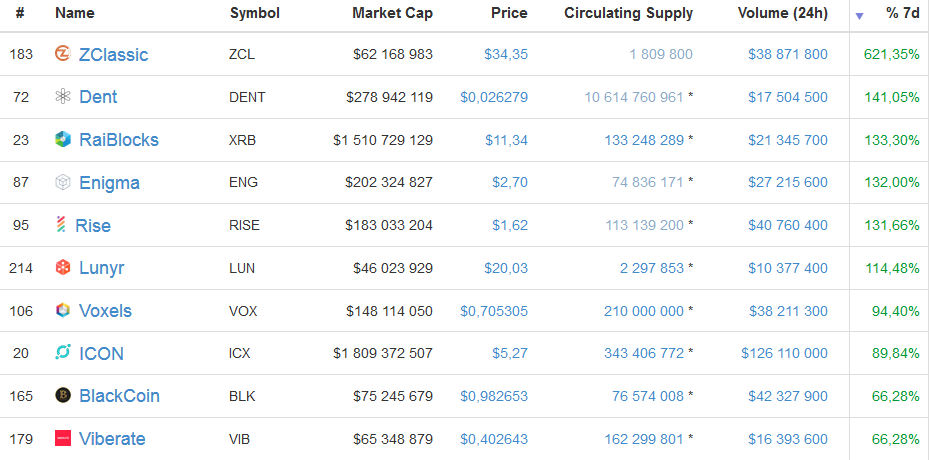Open the Lunyr coin page link

[x=101, y=268]
